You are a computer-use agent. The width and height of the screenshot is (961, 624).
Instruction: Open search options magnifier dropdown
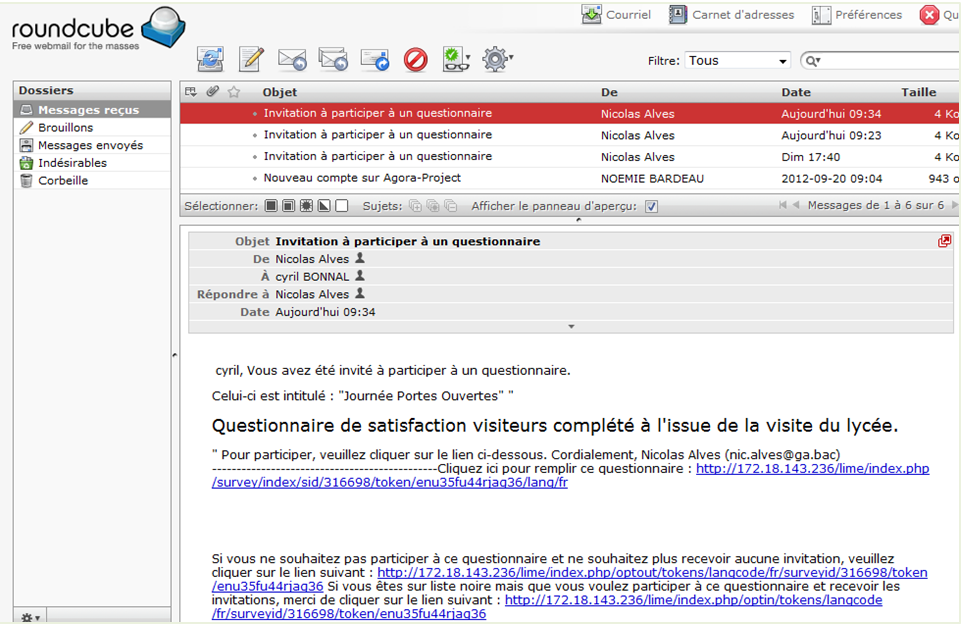(813, 61)
